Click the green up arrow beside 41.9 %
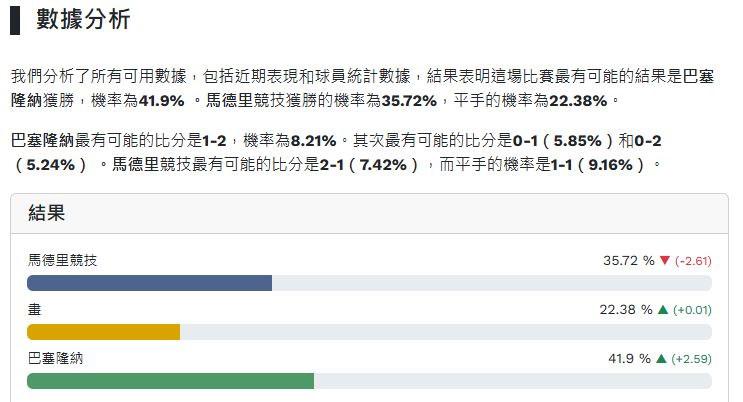Screen dimensions: 743x402 coord(660,359)
